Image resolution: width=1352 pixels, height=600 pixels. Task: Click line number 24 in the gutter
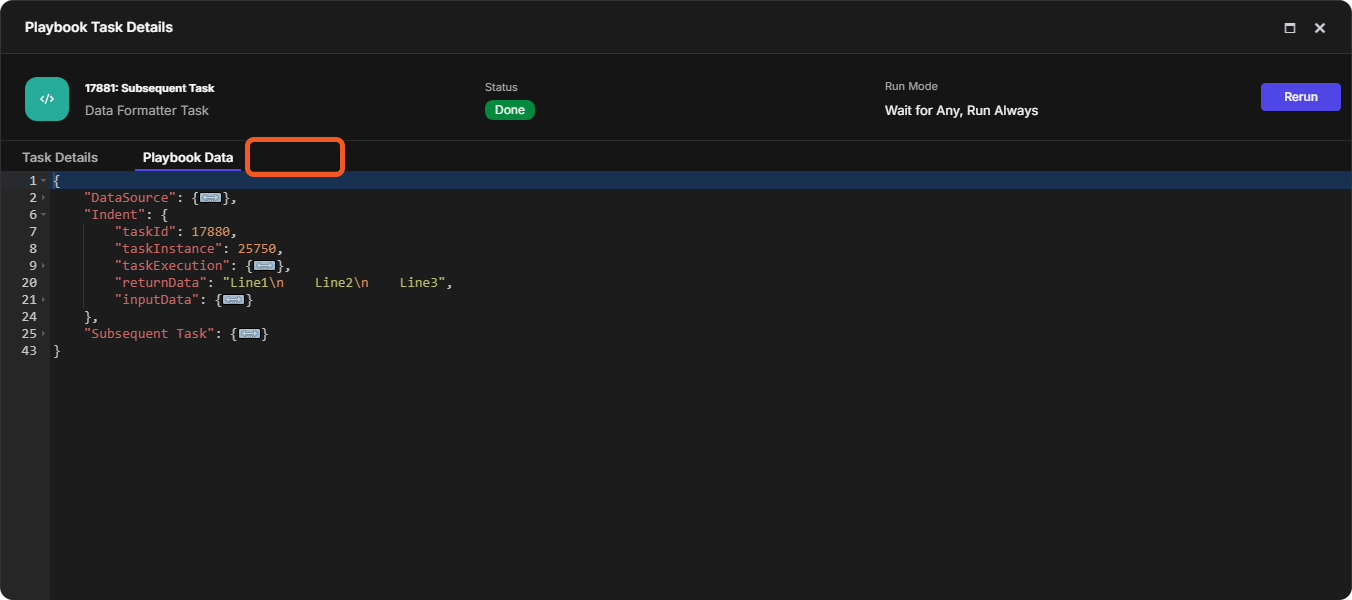point(28,317)
